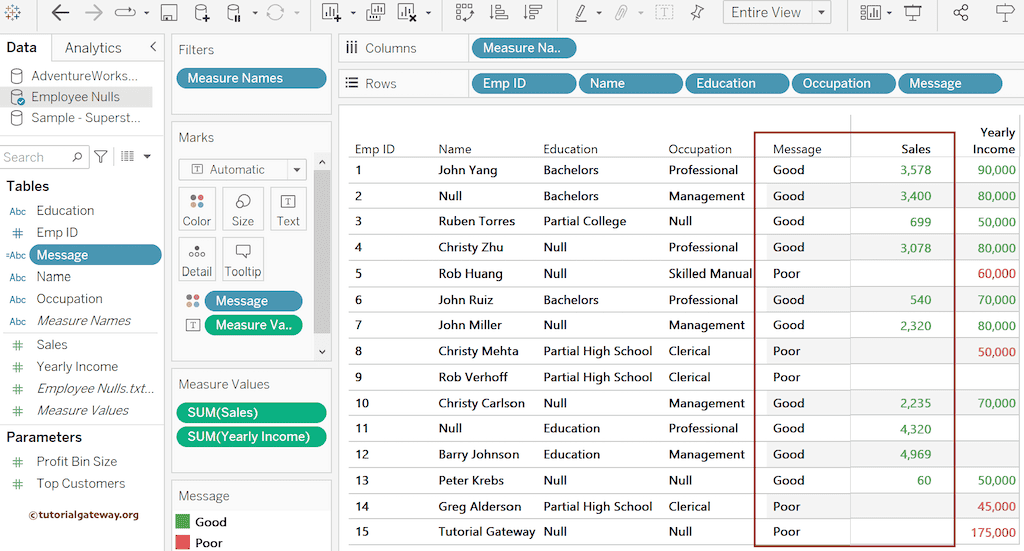The image size is (1024, 551).
Task: Click the Group Members paperclip icon
Action: coord(621,12)
